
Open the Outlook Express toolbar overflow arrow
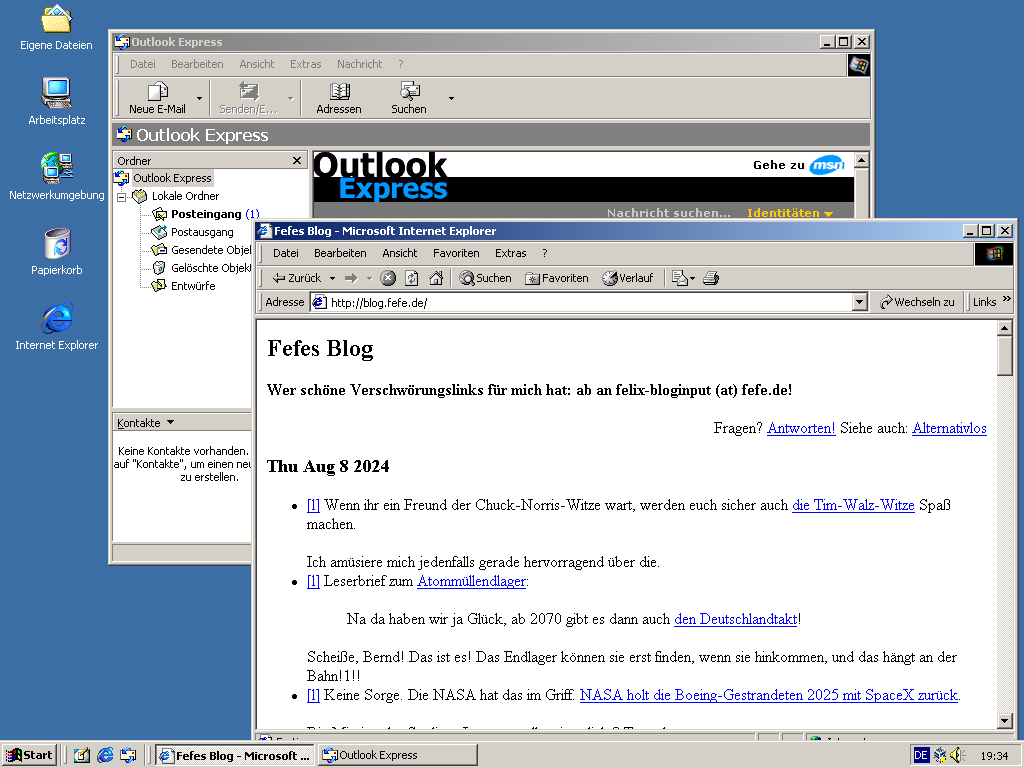pyautogui.click(x=451, y=99)
